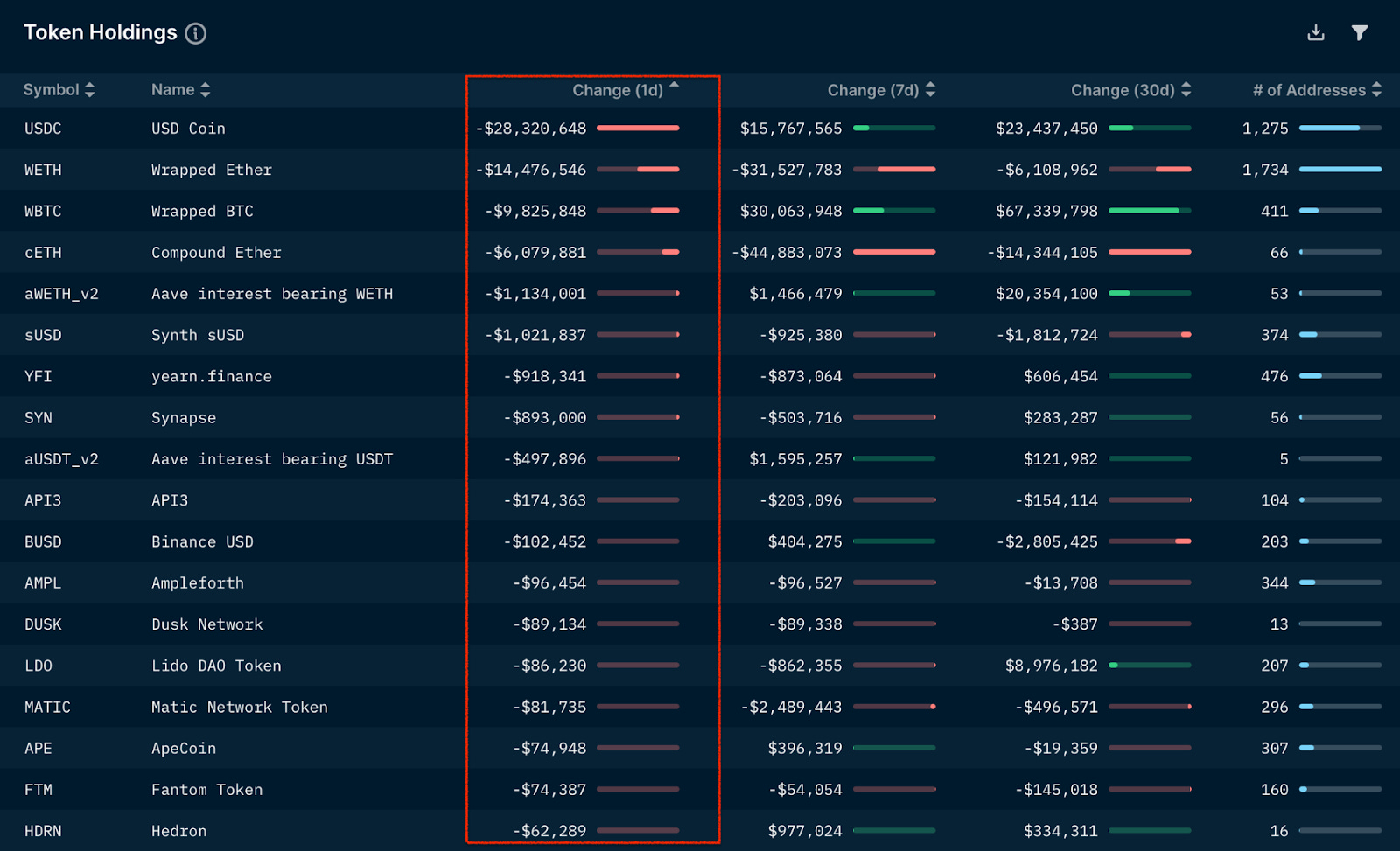This screenshot has width=1400, height=851.
Task: Click the Ampleforth name
Action: tap(198, 583)
